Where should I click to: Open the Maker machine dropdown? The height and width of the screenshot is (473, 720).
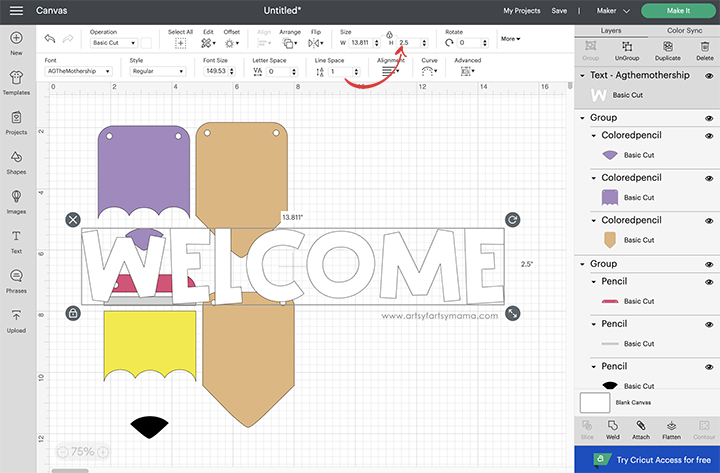[x=613, y=11]
